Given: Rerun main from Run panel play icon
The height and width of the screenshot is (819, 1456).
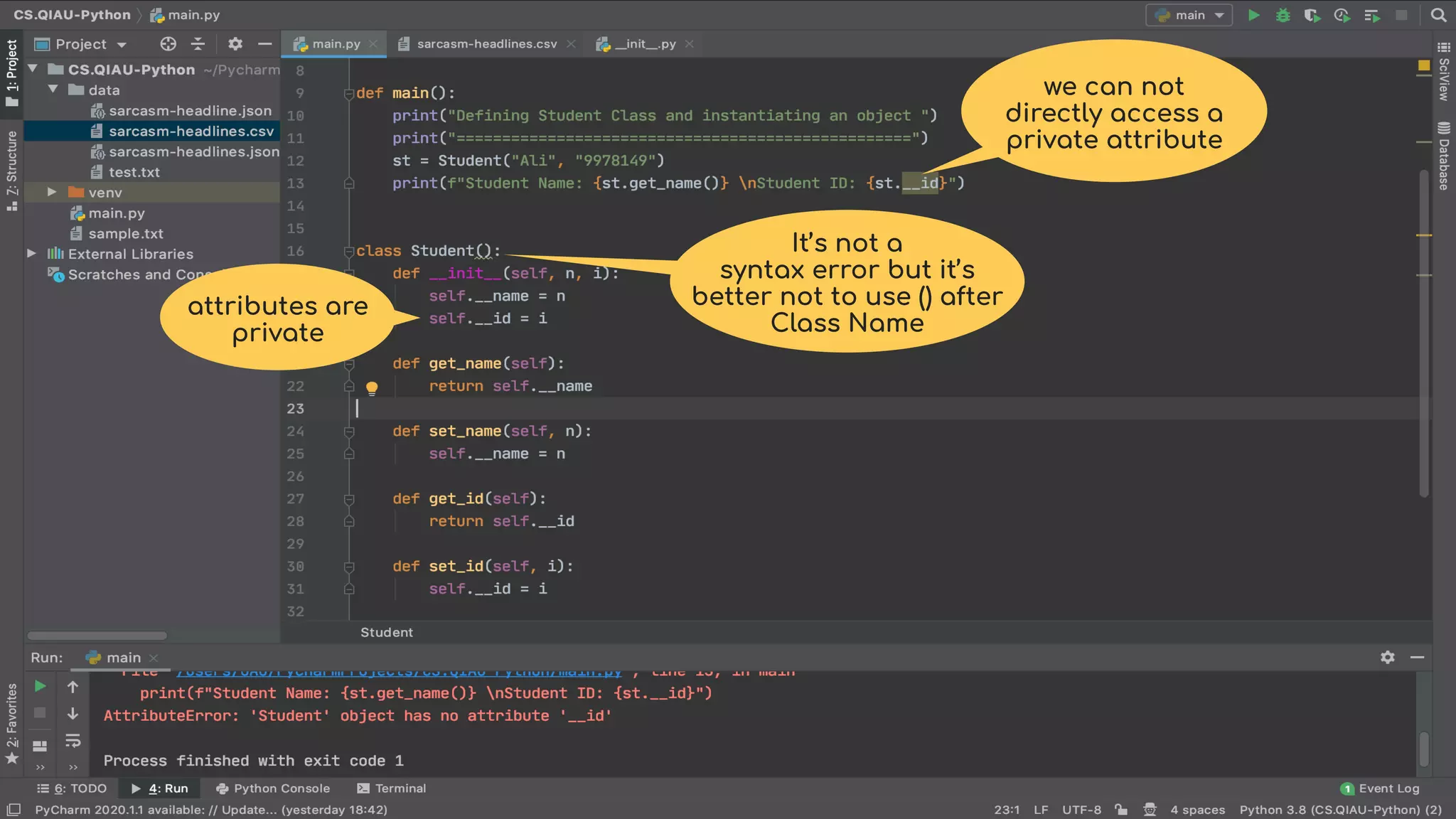Looking at the screenshot, I should click(41, 686).
